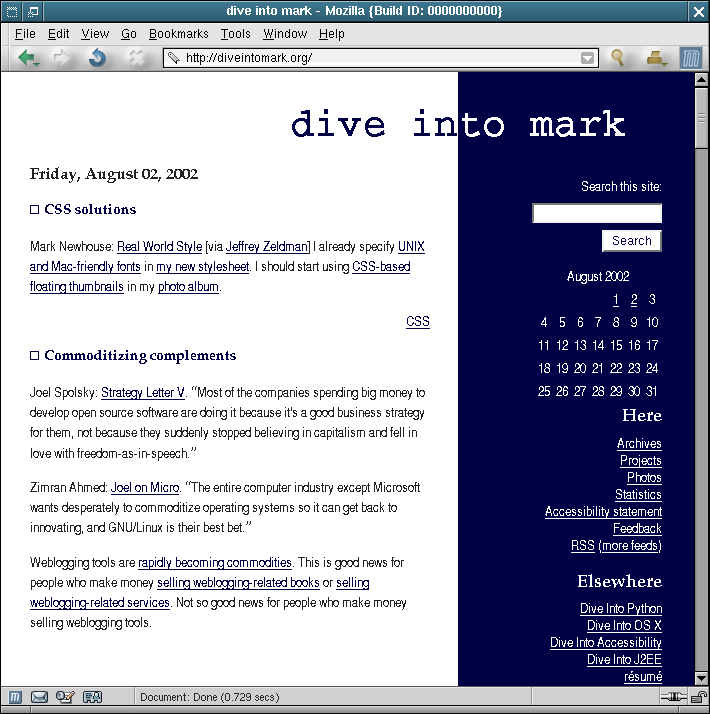Open the Archives sidebar link
710x714 pixels.
click(639, 444)
